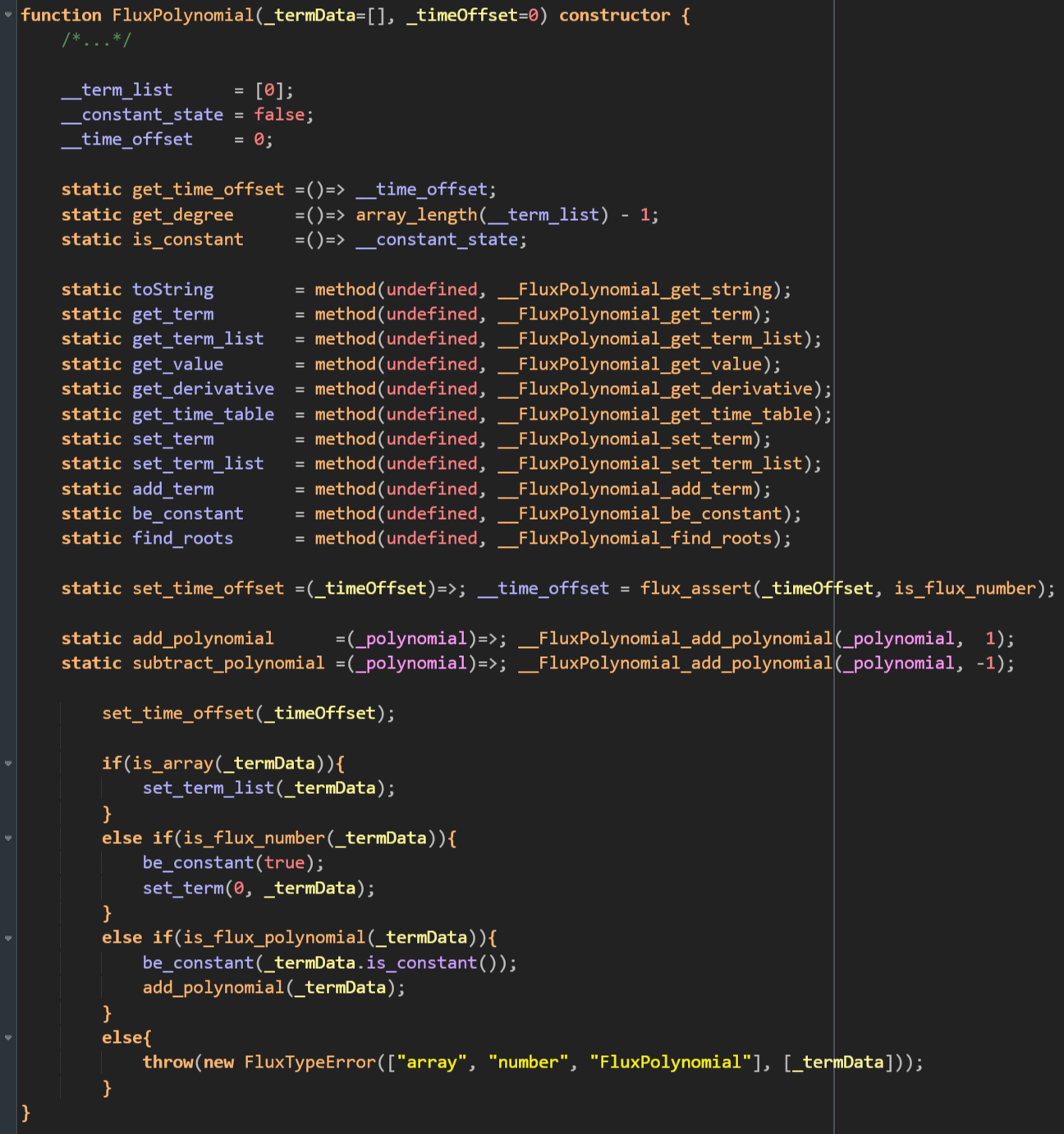Viewport: 1064px width, 1134px height.
Task: Click the static set_term method name
Action: (x=173, y=438)
